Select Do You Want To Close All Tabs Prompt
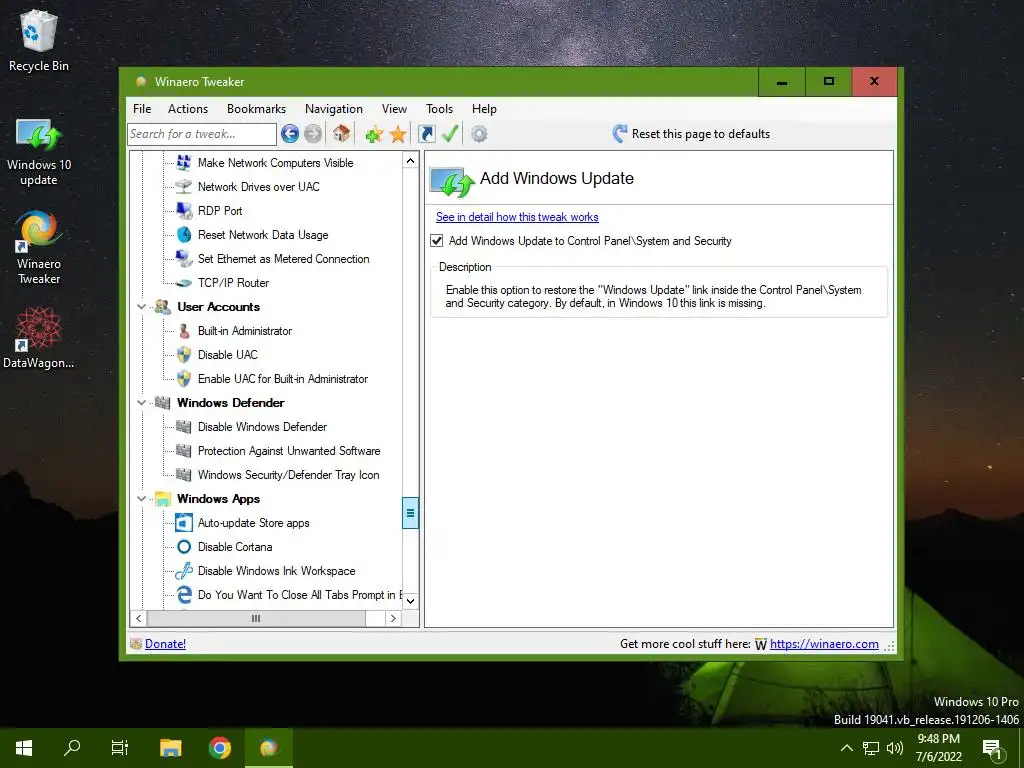Screen dimensions: 1024x768 pyautogui.click(x=299, y=595)
